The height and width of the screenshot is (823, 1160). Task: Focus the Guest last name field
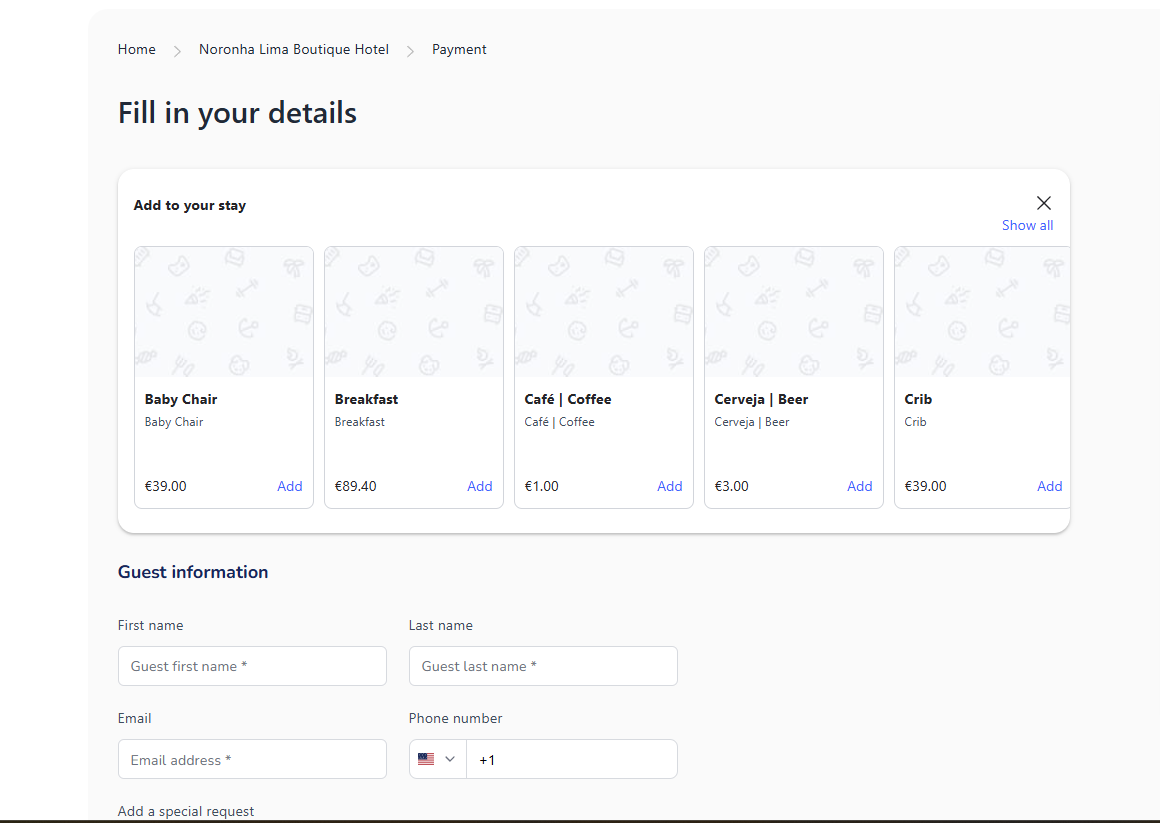543,666
